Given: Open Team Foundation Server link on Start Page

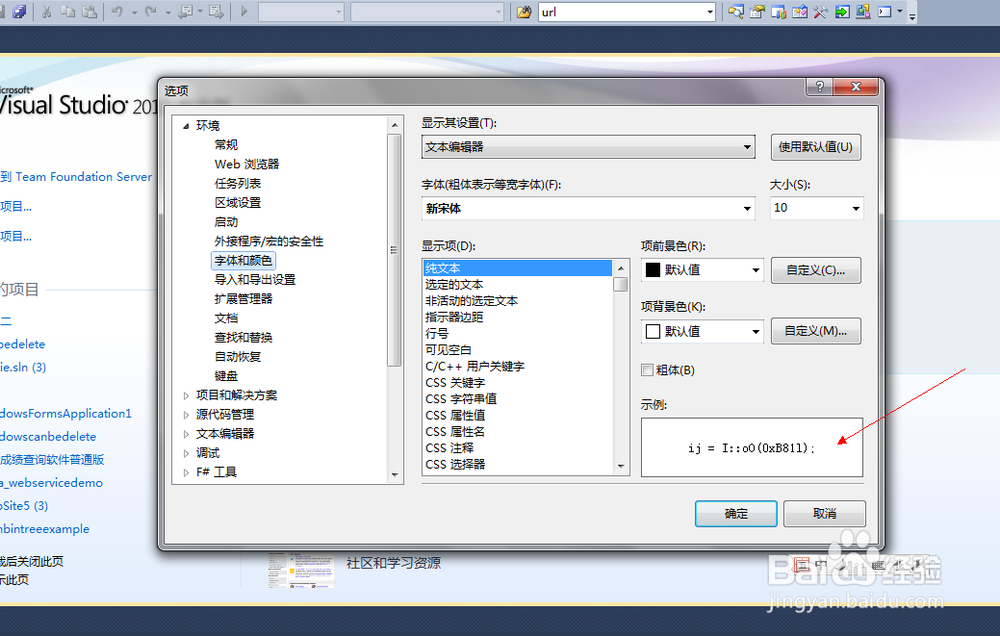Looking at the screenshot, I should (76, 177).
